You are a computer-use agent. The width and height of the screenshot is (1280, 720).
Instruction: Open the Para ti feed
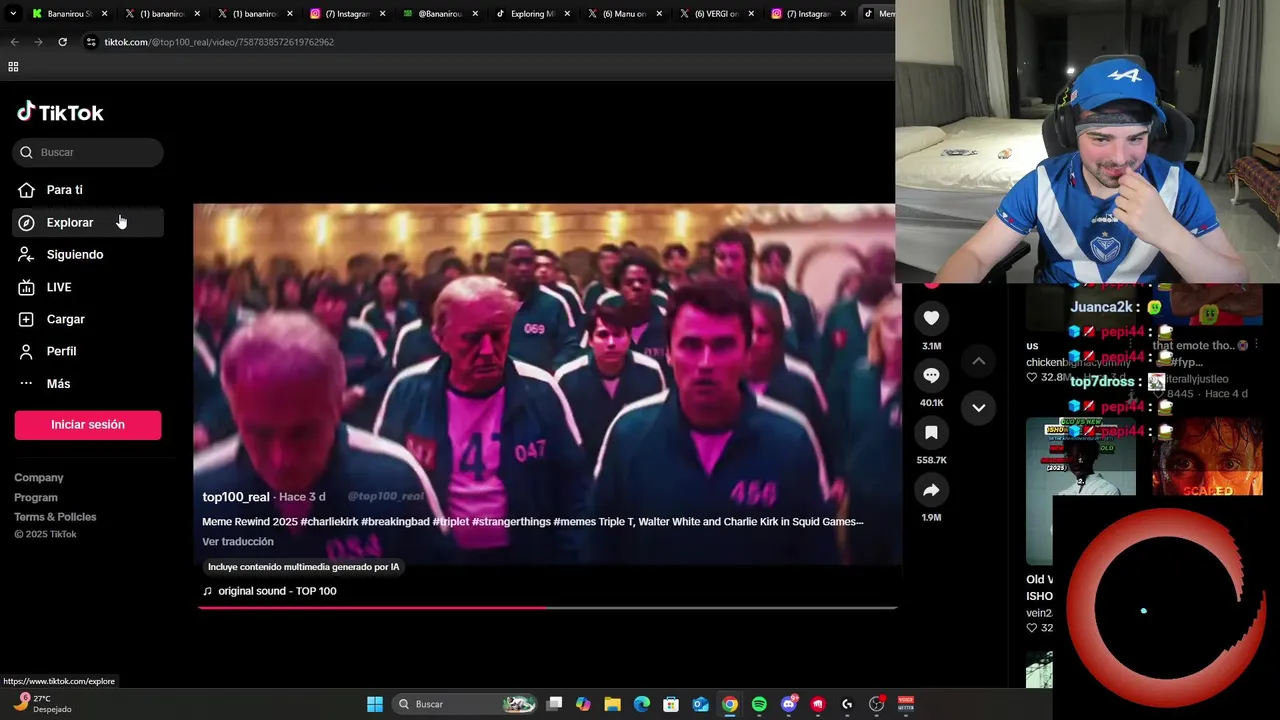click(64, 190)
